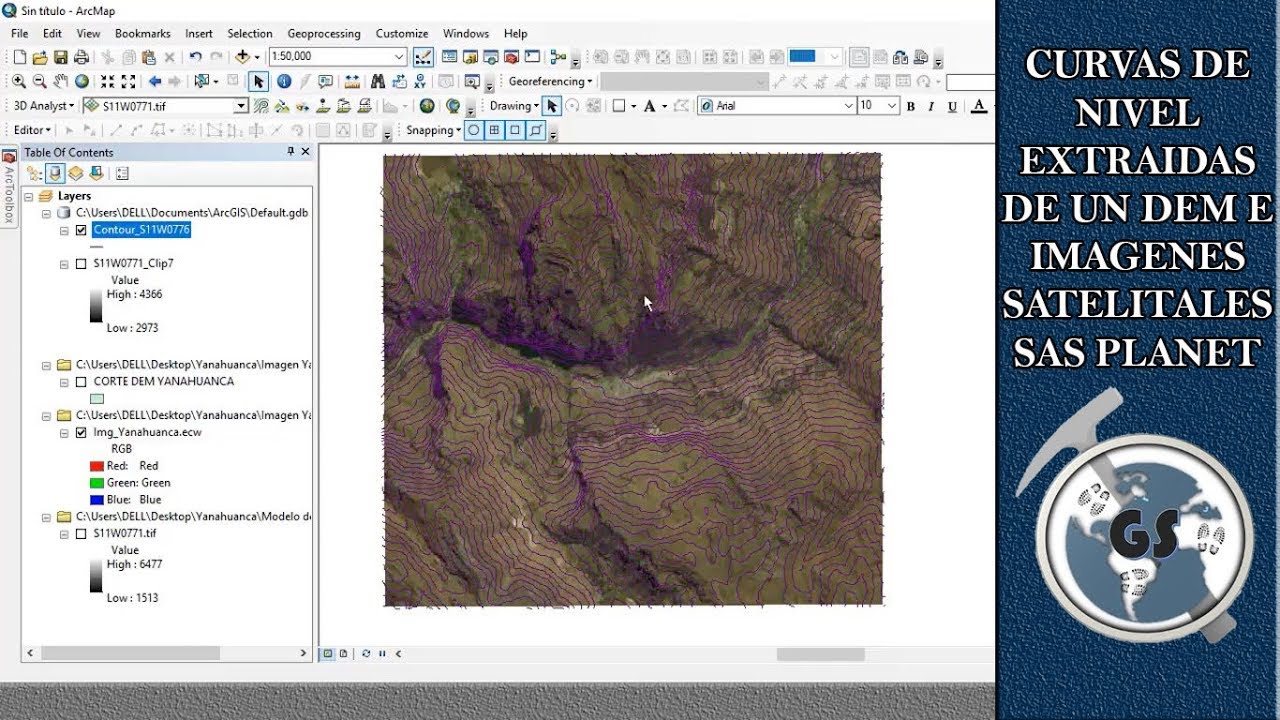The width and height of the screenshot is (1280, 720).
Task: Expand the Editor dropdown menu
Action: pyautogui.click(x=32, y=130)
